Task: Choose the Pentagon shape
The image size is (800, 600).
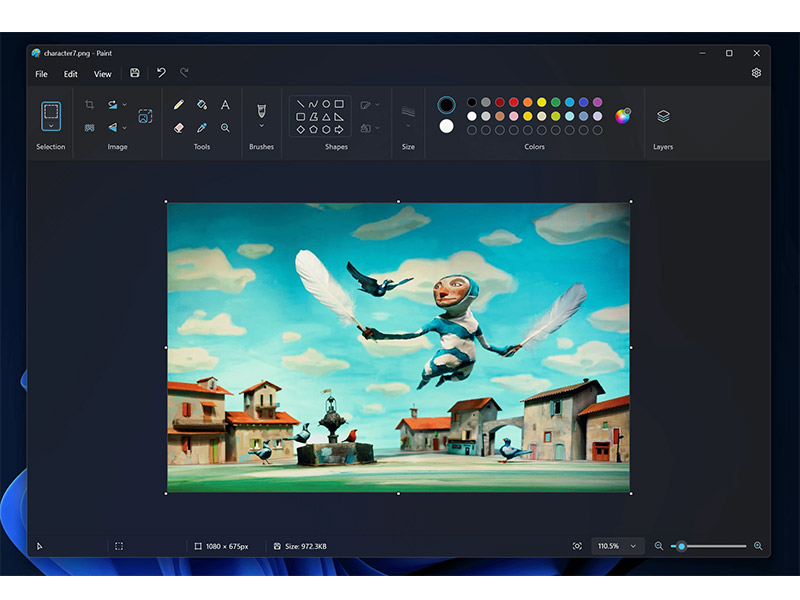Action: [313, 130]
